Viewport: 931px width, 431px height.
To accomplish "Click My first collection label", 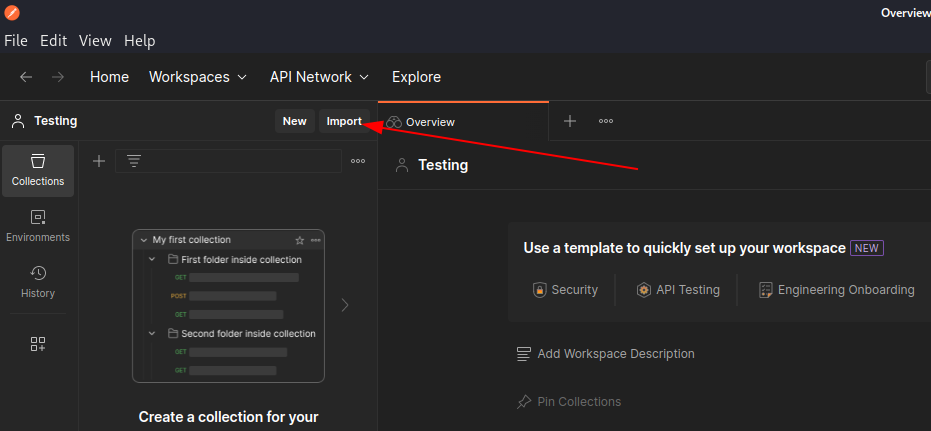I will (192, 240).
